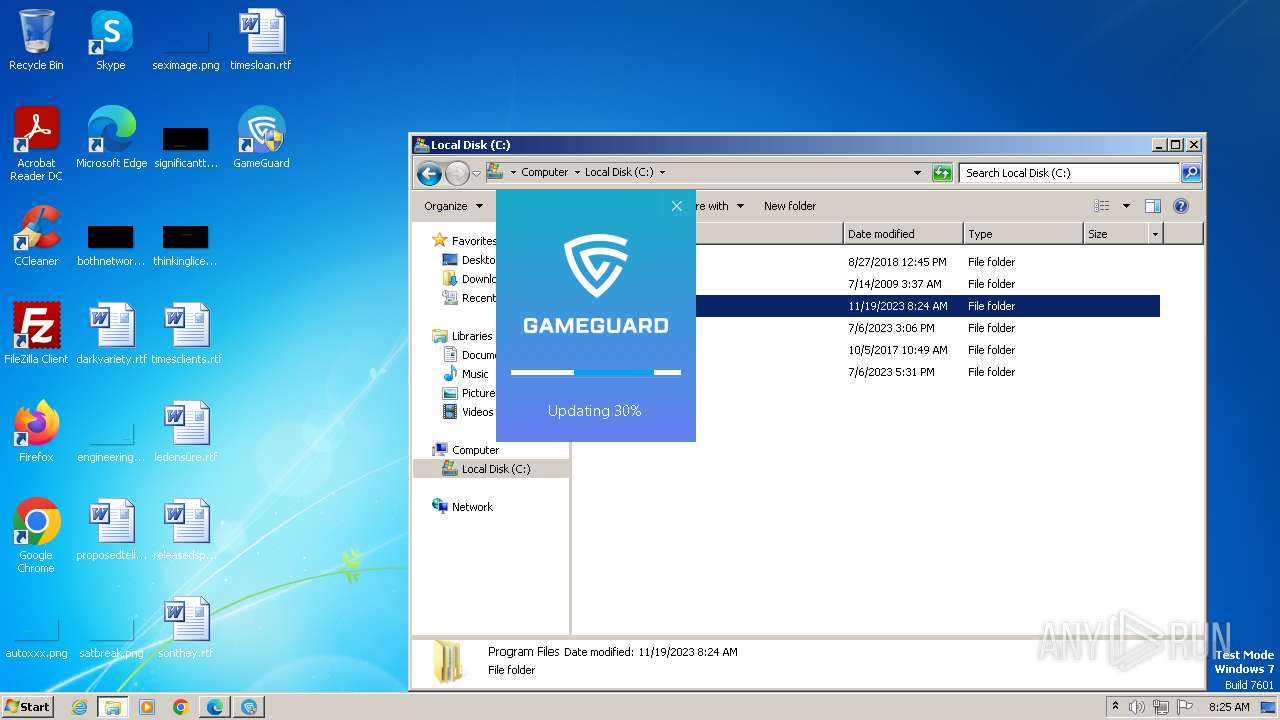Open the Windows Start menu
The image size is (1280, 720).
(x=28, y=707)
